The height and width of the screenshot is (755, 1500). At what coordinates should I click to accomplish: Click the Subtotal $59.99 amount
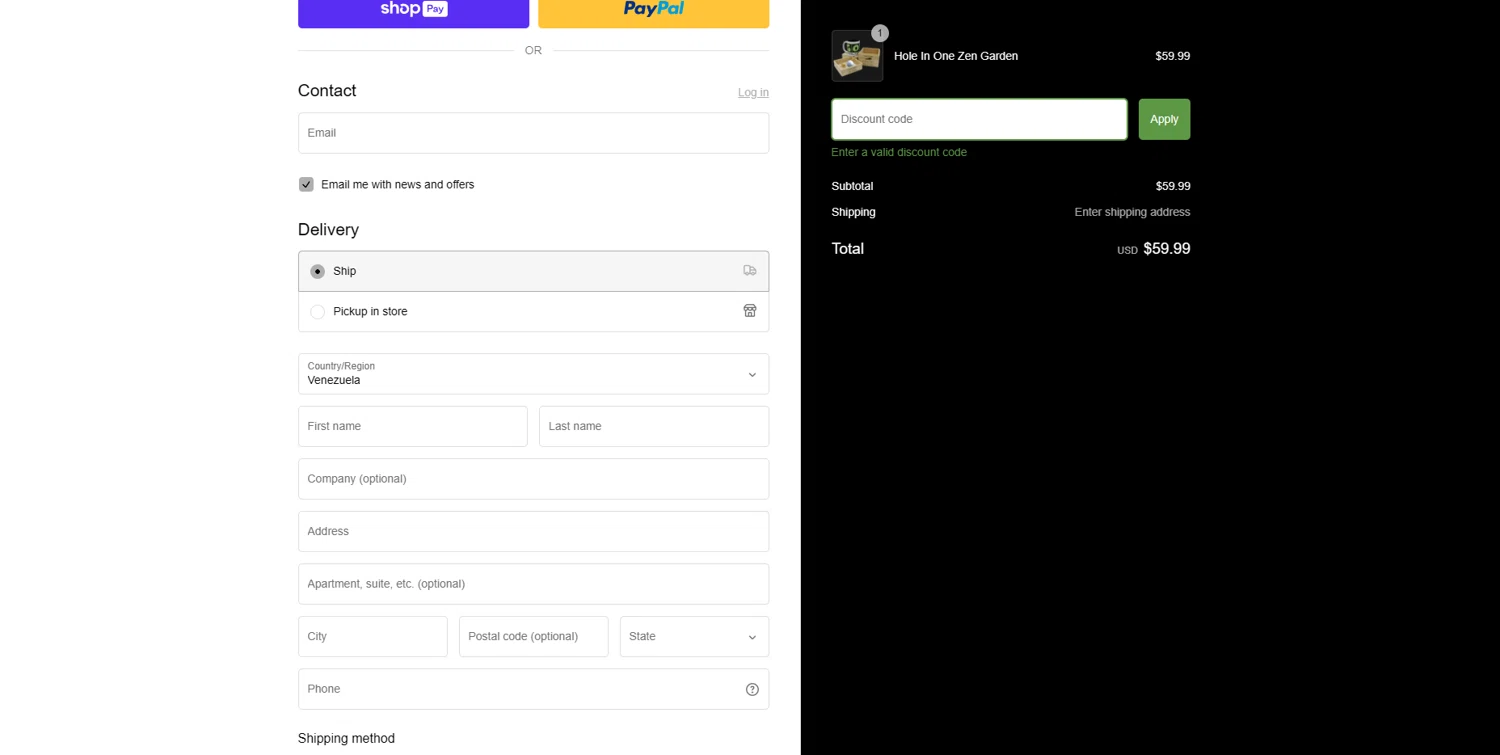point(1173,186)
